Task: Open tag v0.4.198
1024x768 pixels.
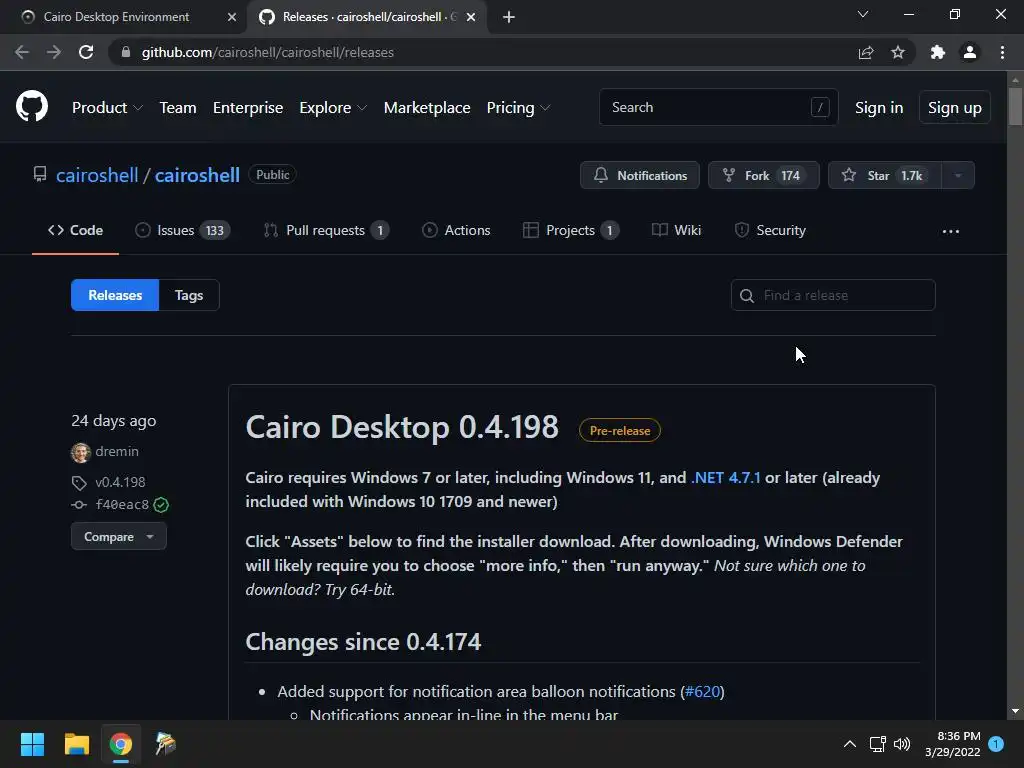Action: click(120, 482)
